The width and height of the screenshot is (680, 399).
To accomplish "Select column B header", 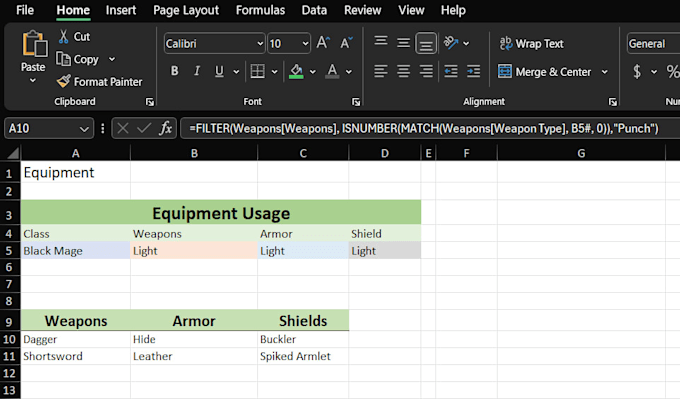I will click(x=194, y=153).
